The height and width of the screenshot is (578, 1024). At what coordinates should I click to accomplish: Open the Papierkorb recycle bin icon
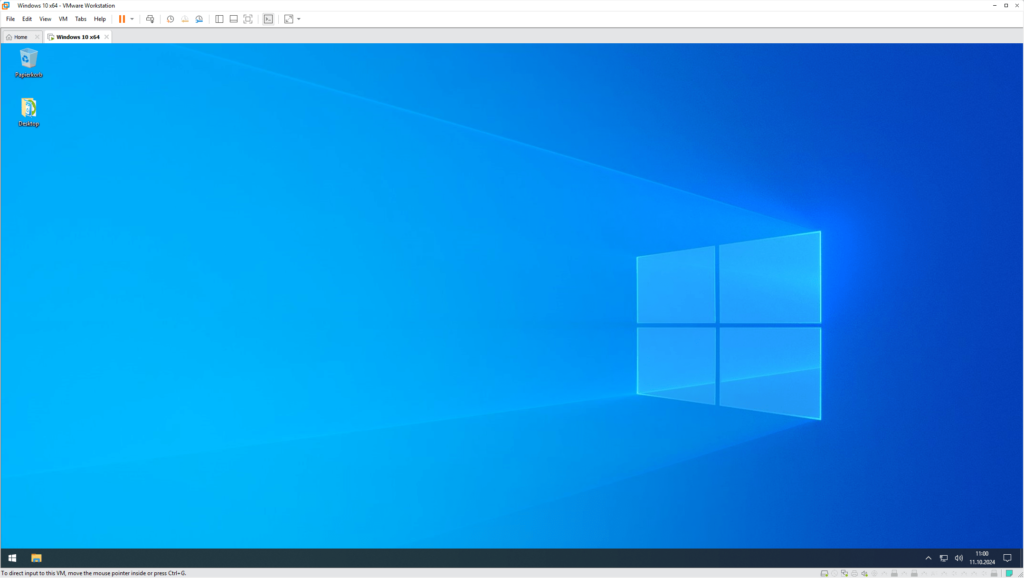click(29, 60)
